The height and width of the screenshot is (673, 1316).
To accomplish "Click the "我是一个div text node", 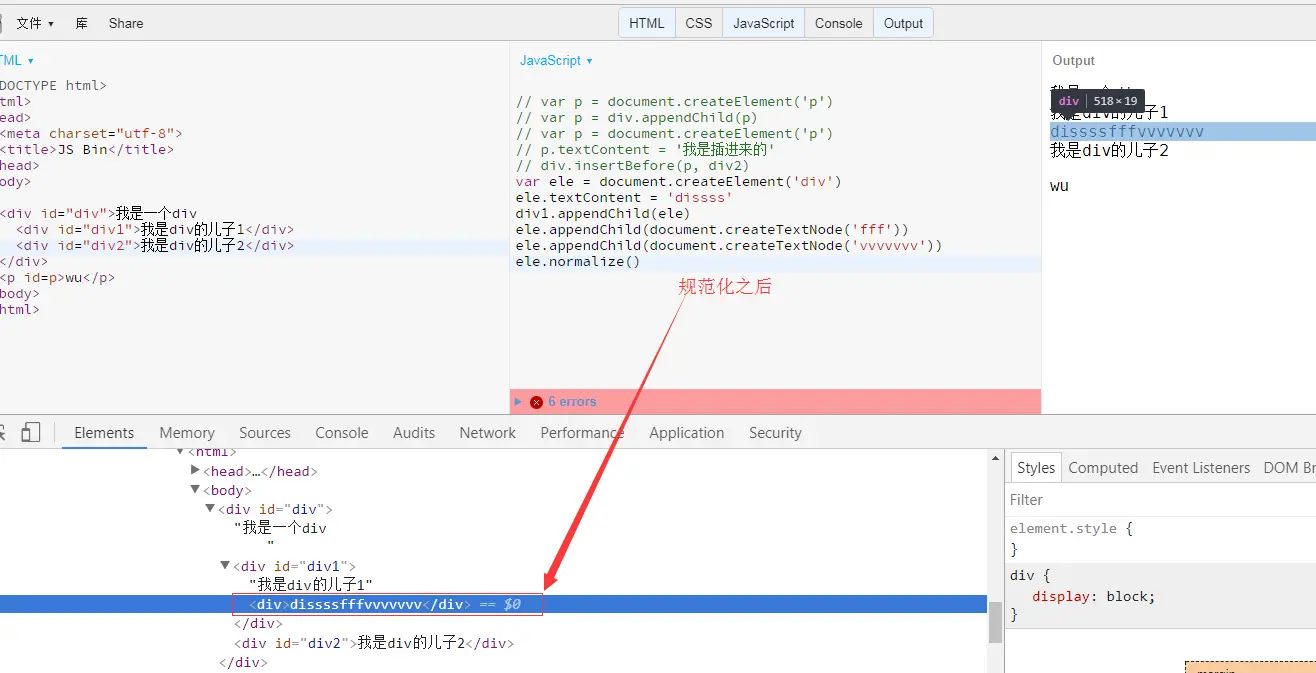I will (280, 528).
